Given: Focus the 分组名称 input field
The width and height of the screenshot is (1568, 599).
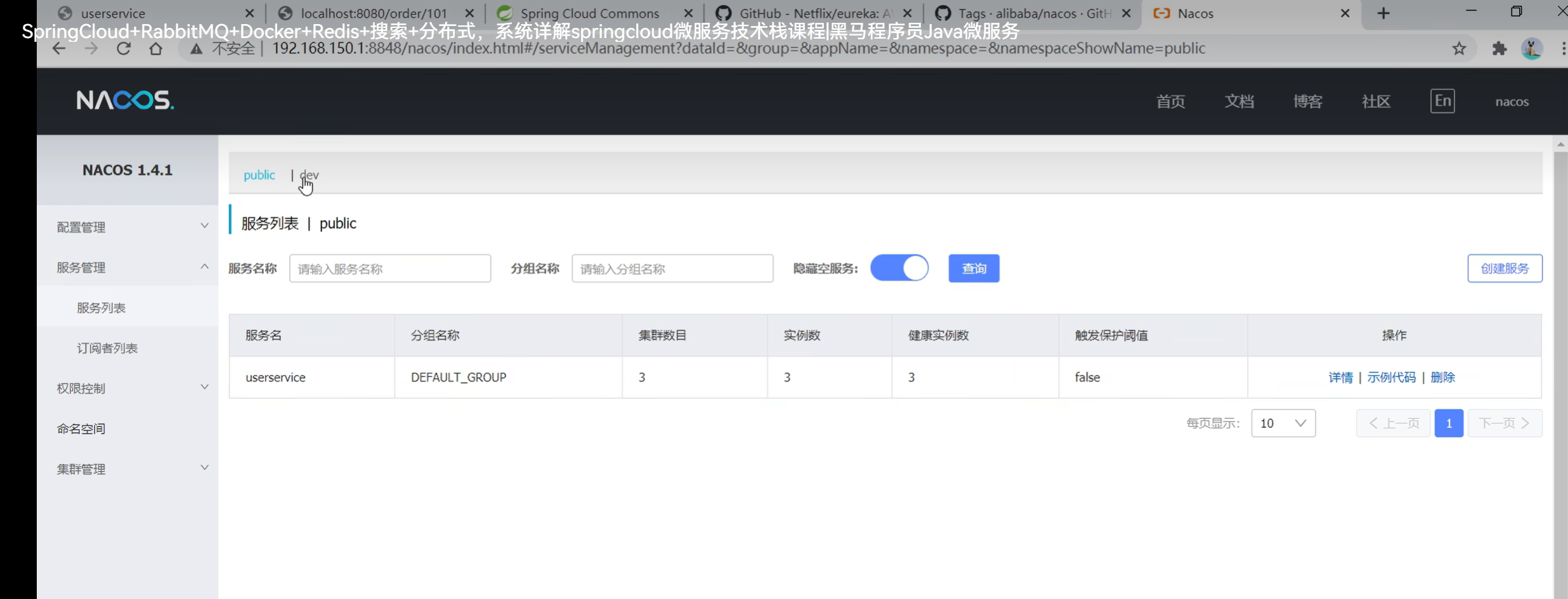Looking at the screenshot, I should point(672,269).
